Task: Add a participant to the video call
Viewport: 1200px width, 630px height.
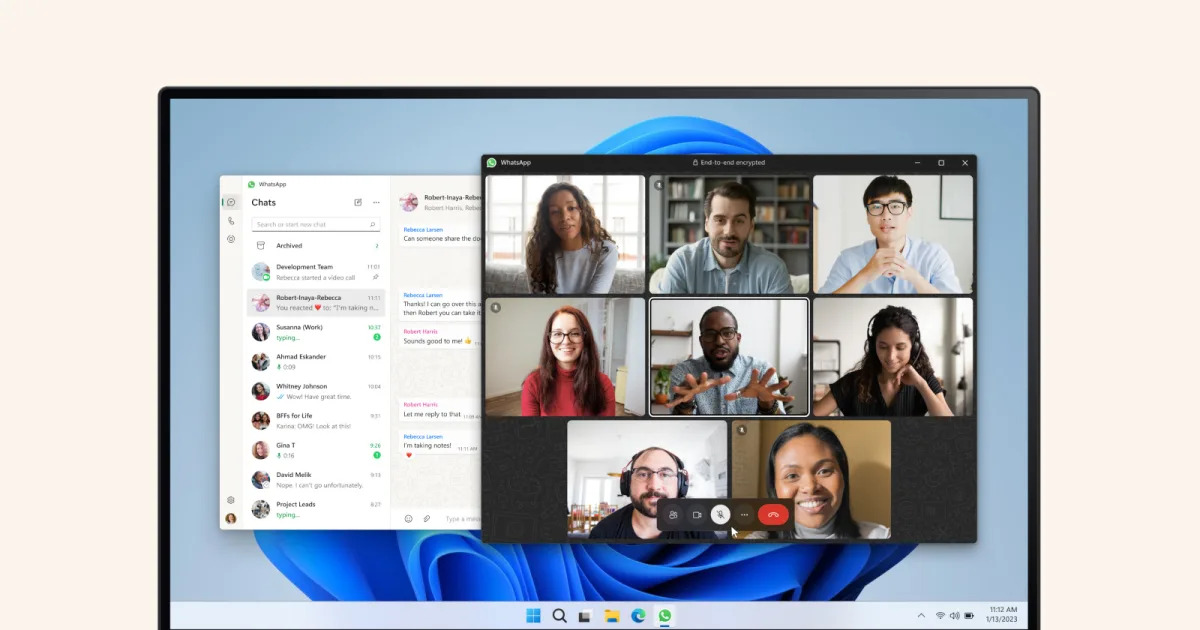Action: [674, 514]
